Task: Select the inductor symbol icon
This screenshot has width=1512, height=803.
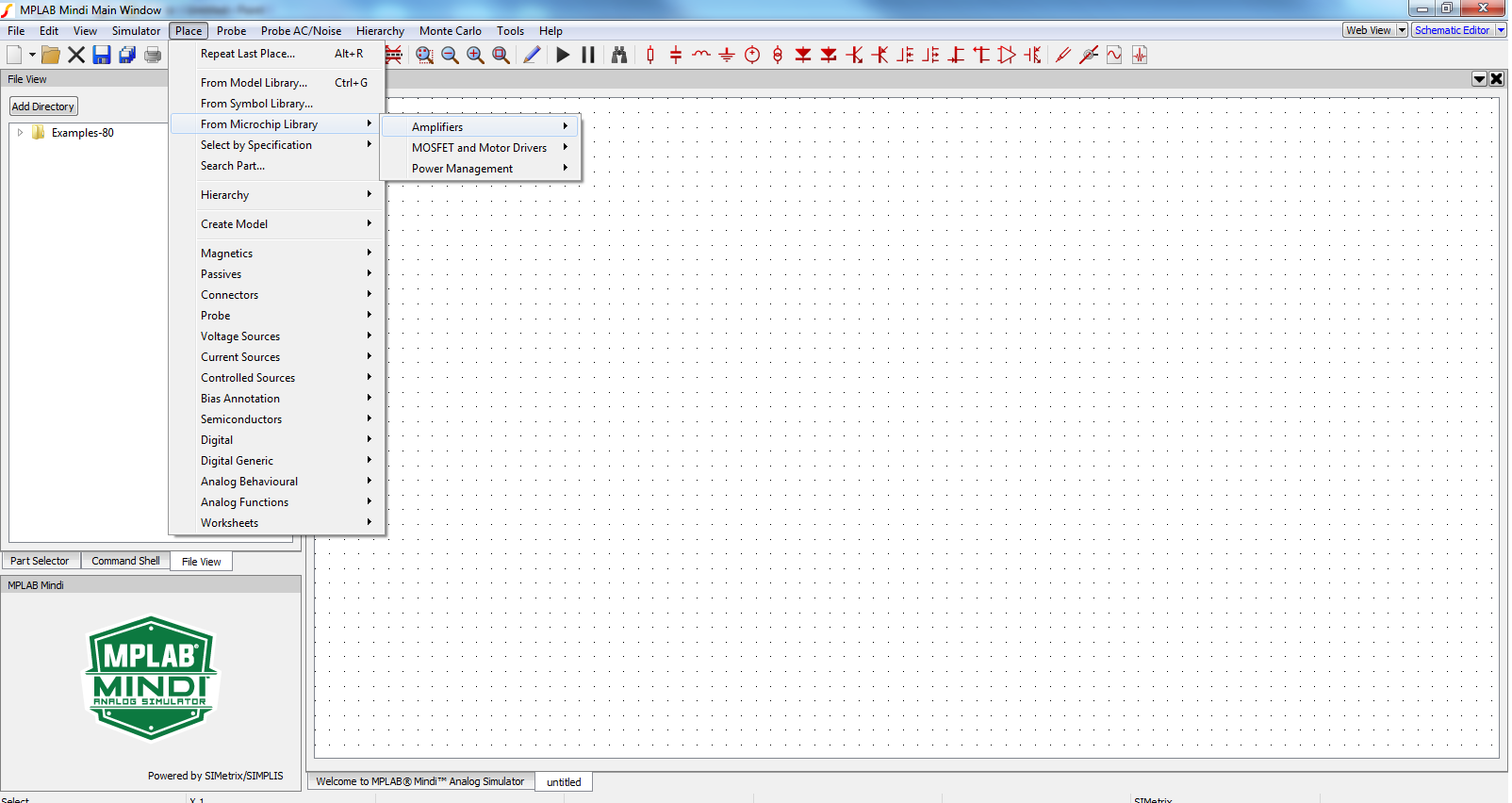Action: (x=701, y=55)
